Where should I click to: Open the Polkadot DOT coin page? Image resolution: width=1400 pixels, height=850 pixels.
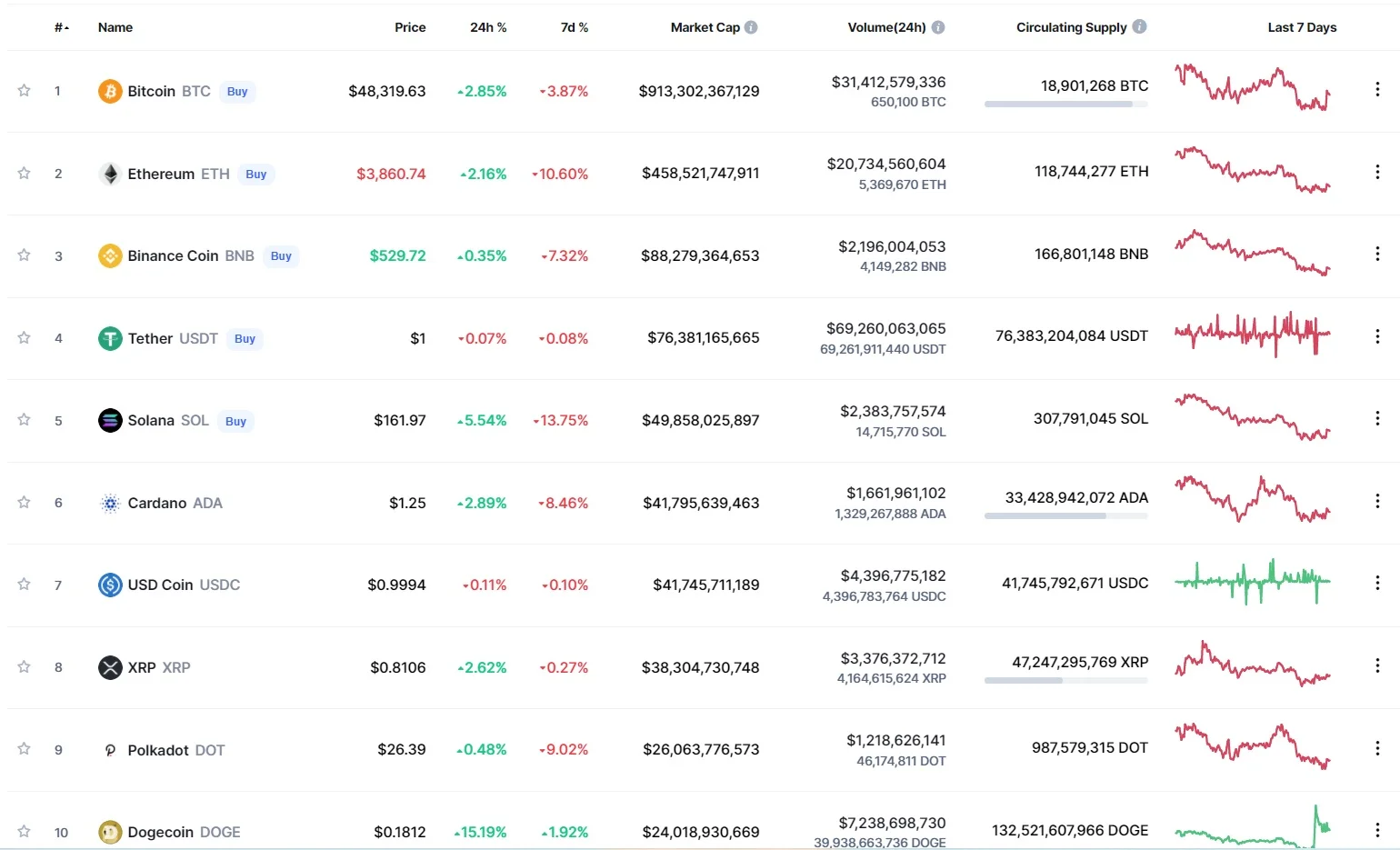(175, 750)
